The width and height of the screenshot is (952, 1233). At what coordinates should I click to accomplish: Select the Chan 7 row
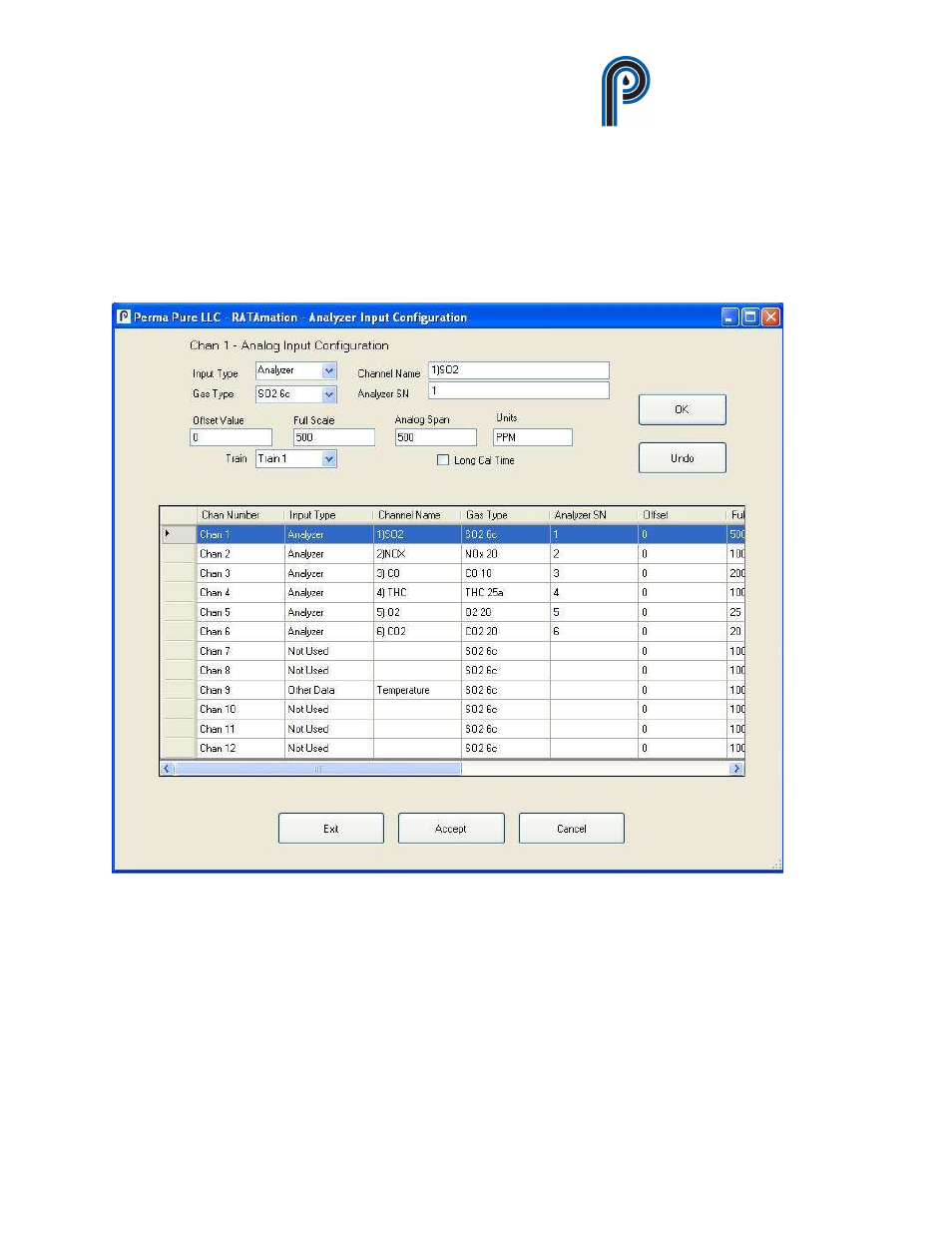[x=453, y=651]
